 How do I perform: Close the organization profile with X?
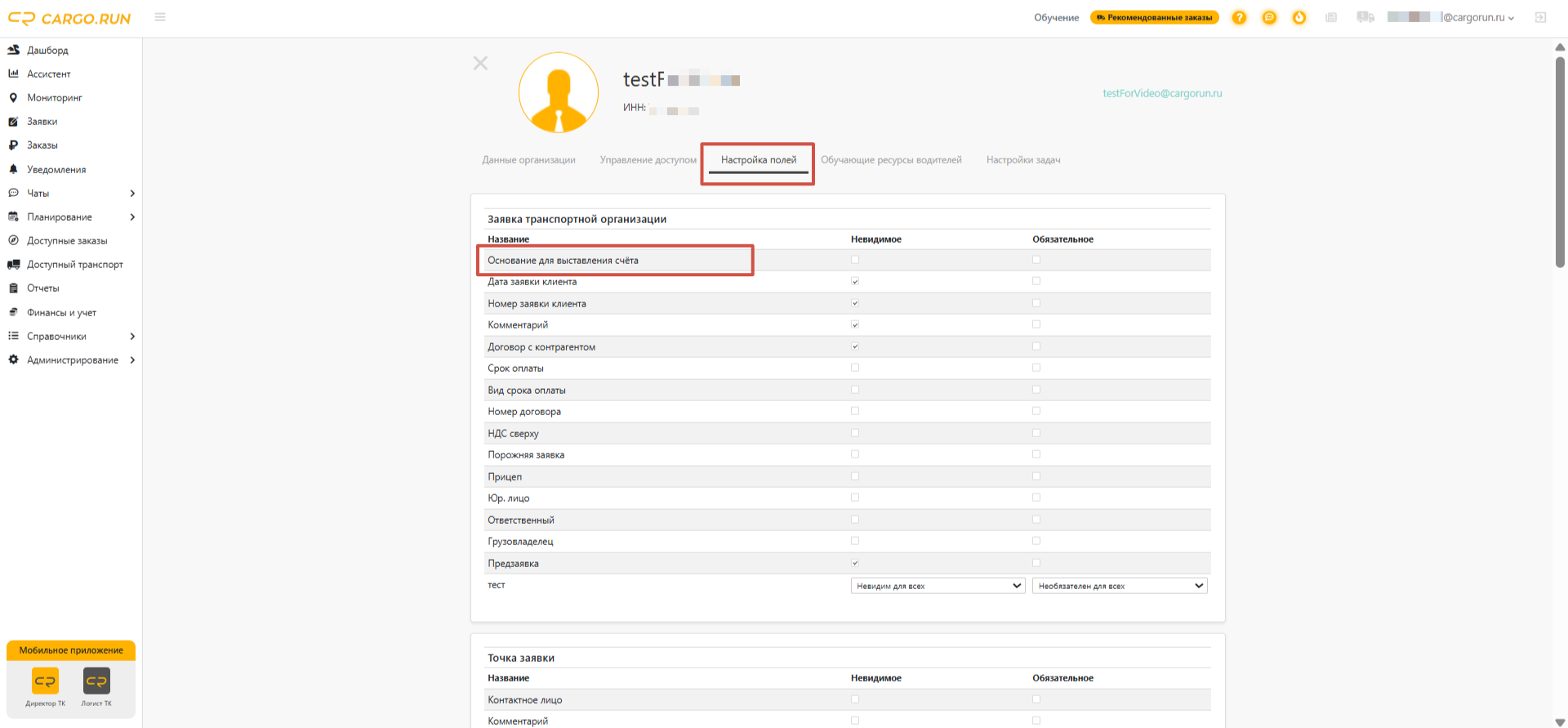click(480, 63)
